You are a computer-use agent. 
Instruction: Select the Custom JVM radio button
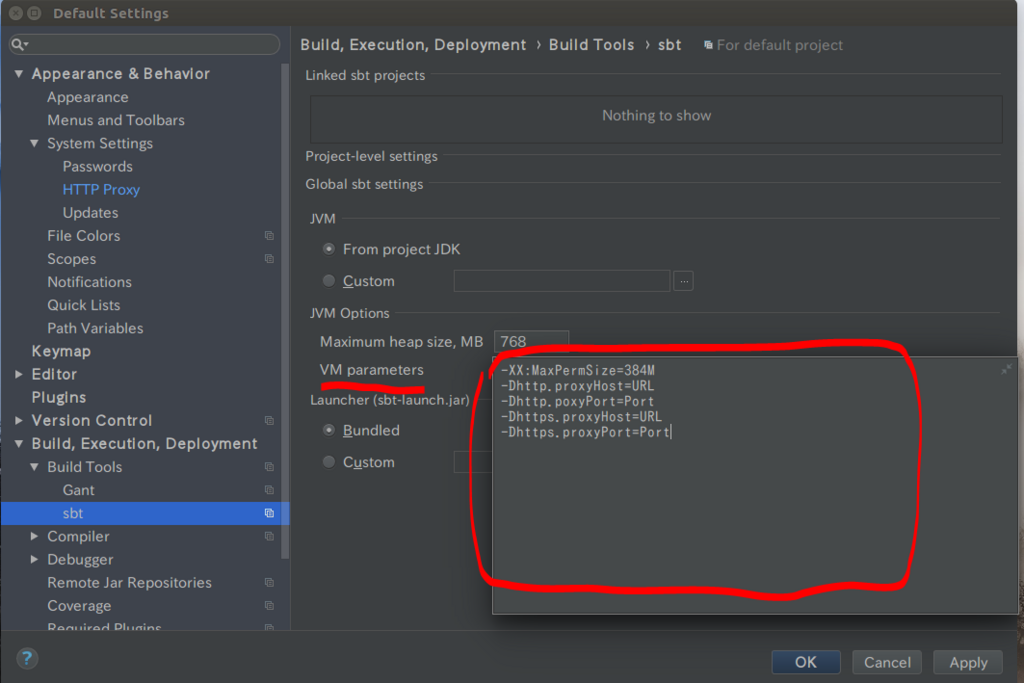coord(329,281)
